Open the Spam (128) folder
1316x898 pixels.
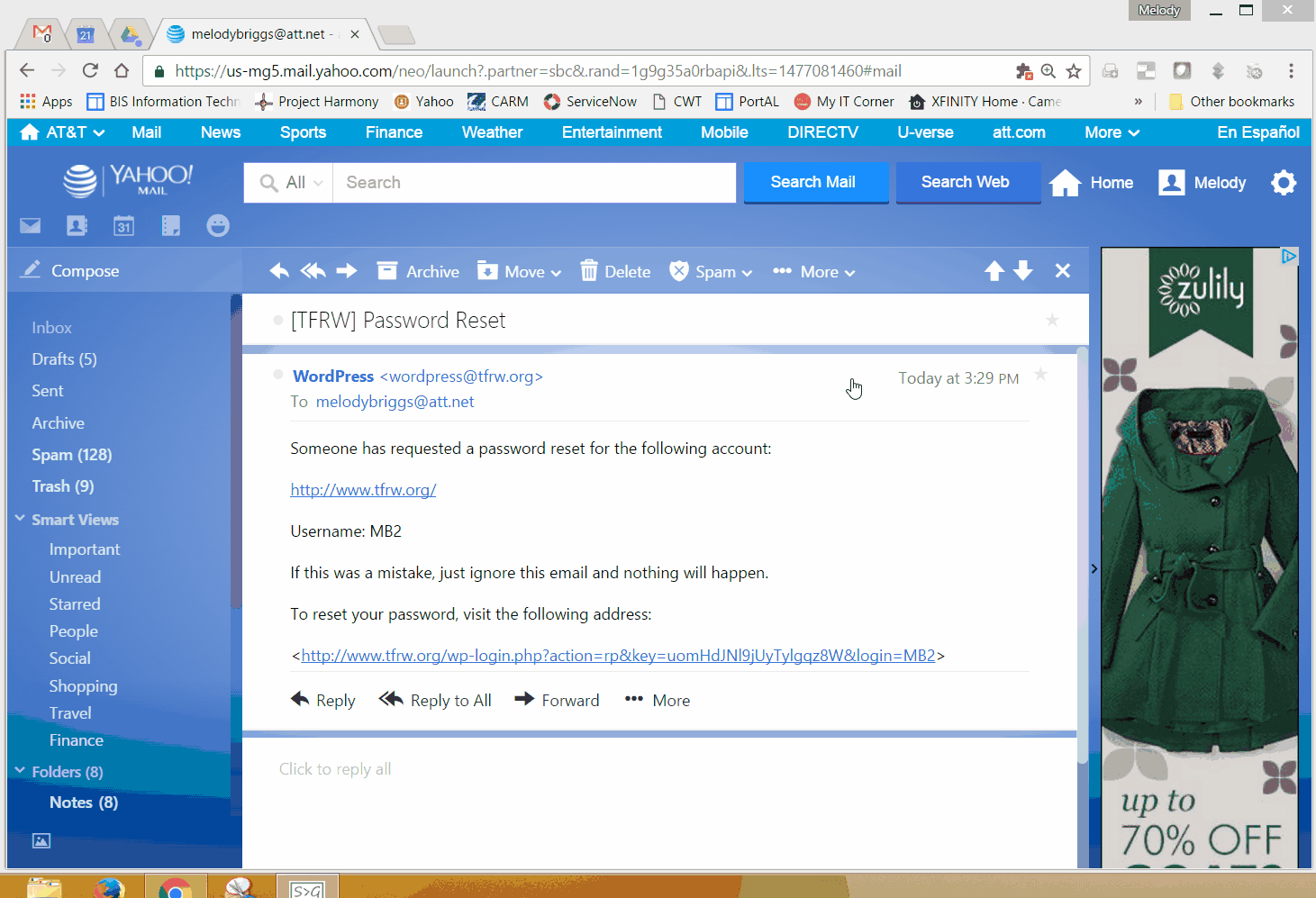(x=72, y=455)
